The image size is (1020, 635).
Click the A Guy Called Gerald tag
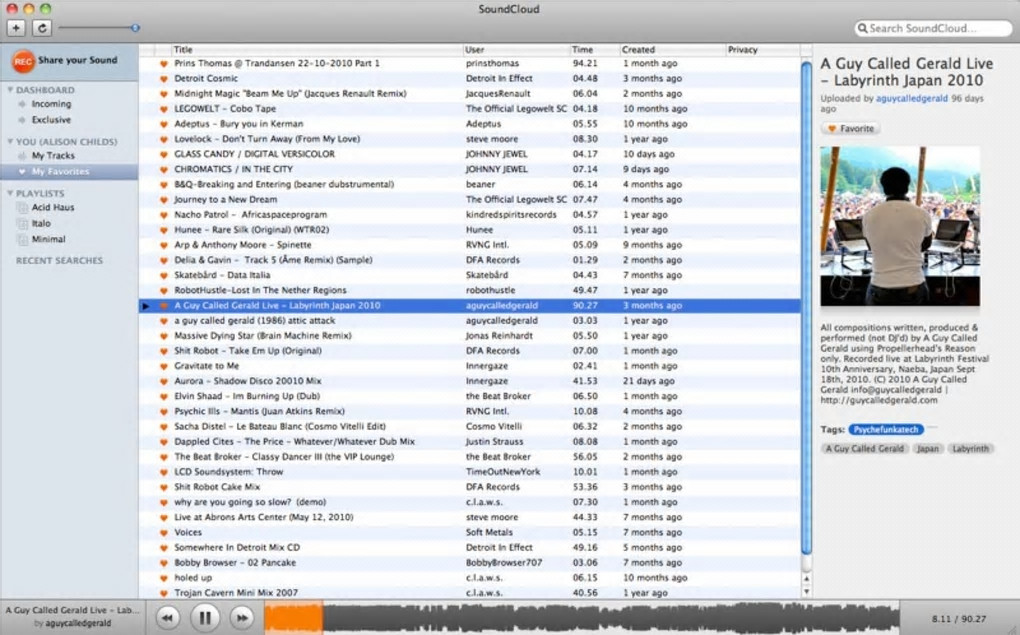pyautogui.click(x=865, y=449)
